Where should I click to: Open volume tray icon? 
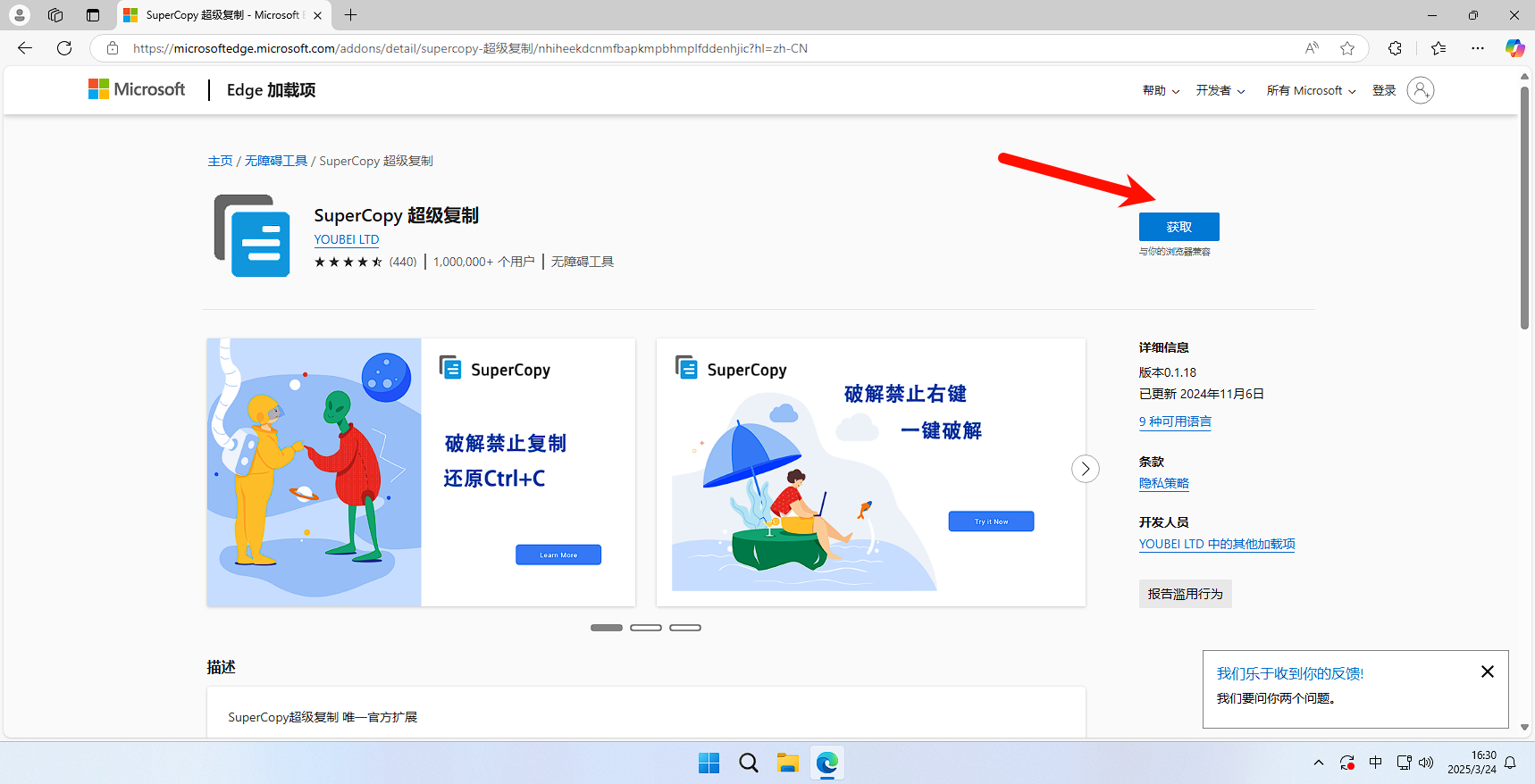[x=1426, y=763]
